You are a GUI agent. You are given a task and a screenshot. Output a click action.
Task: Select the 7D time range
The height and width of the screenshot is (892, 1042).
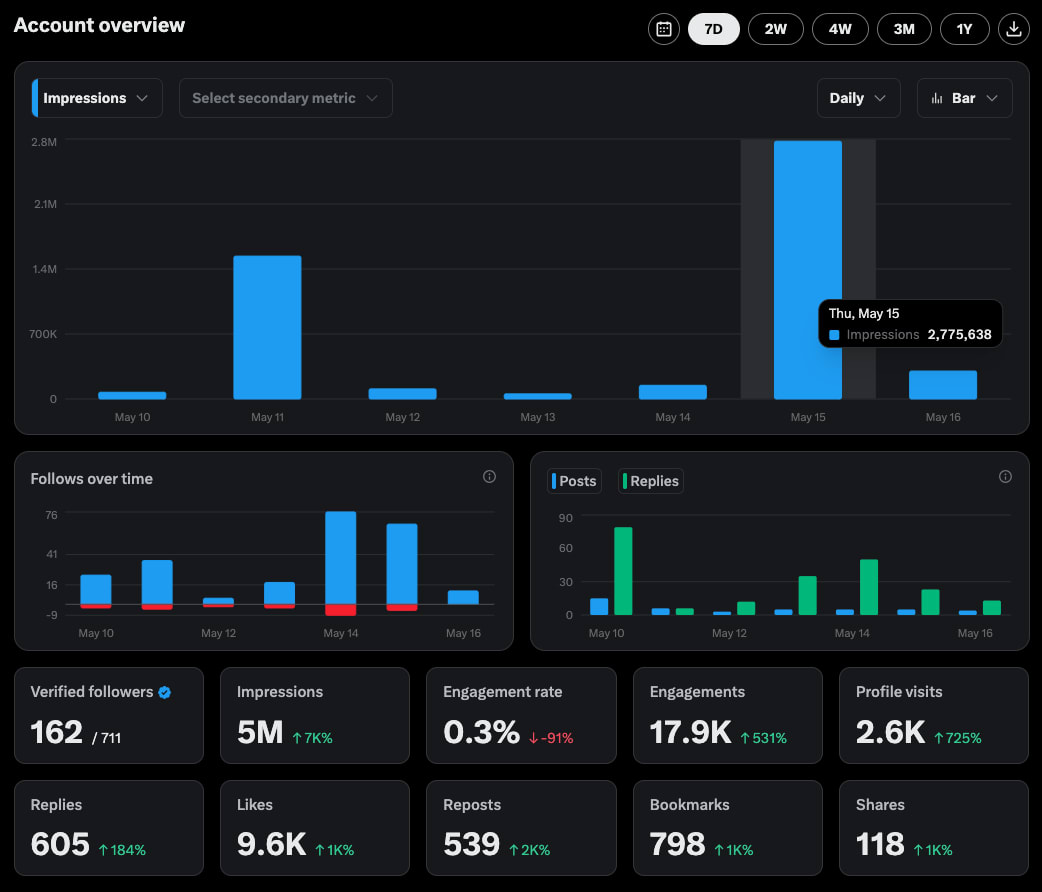tap(713, 29)
